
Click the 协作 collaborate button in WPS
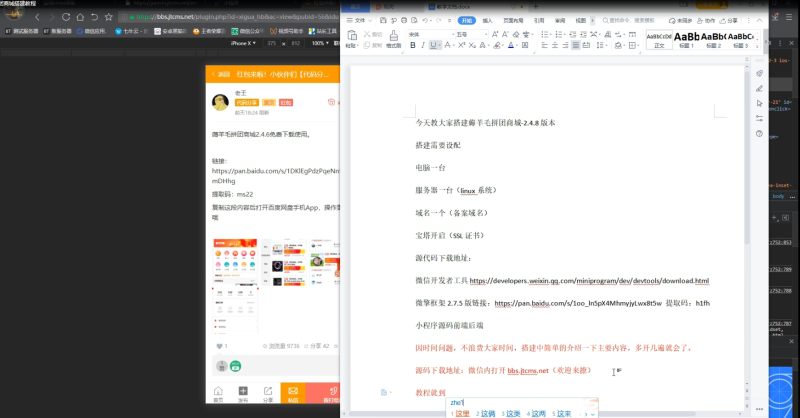706,20
